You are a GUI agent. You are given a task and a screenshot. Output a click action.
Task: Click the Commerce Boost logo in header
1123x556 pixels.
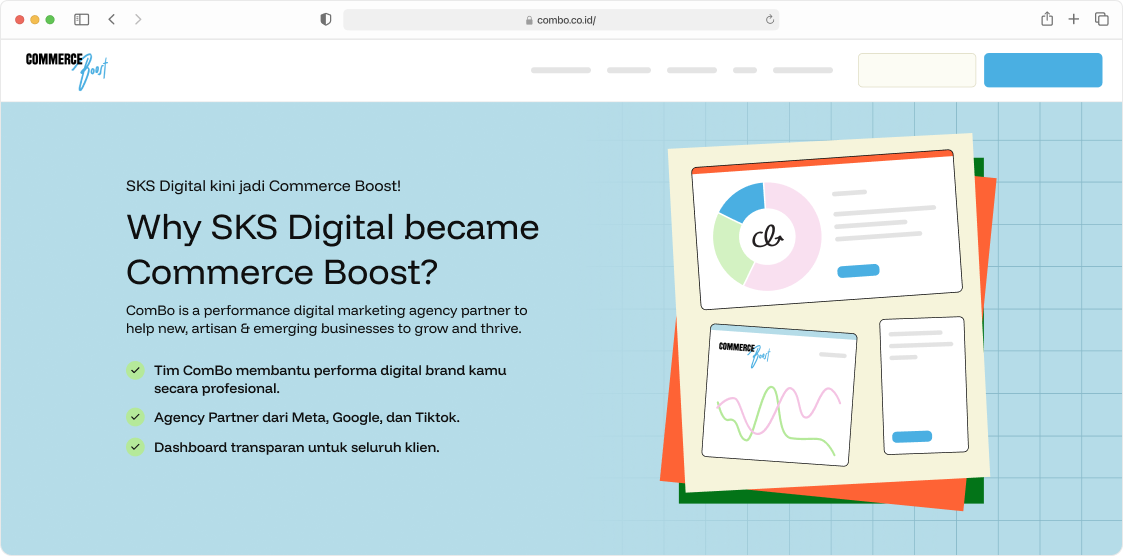[67, 70]
